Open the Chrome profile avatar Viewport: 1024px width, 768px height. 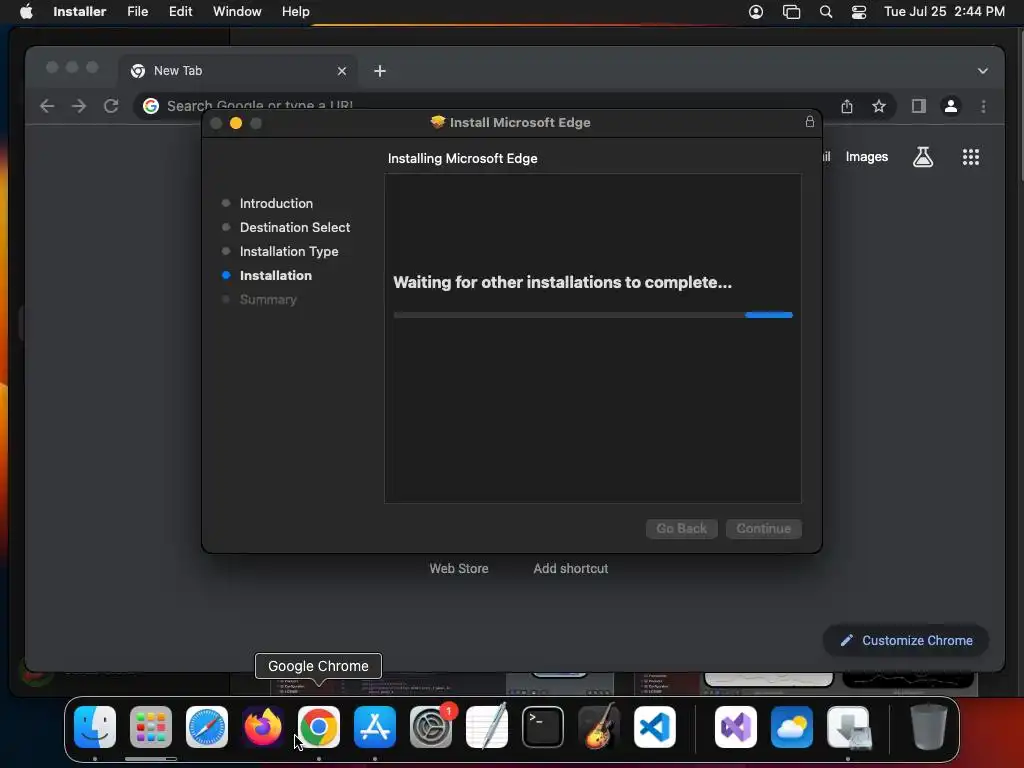pyautogui.click(x=951, y=106)
